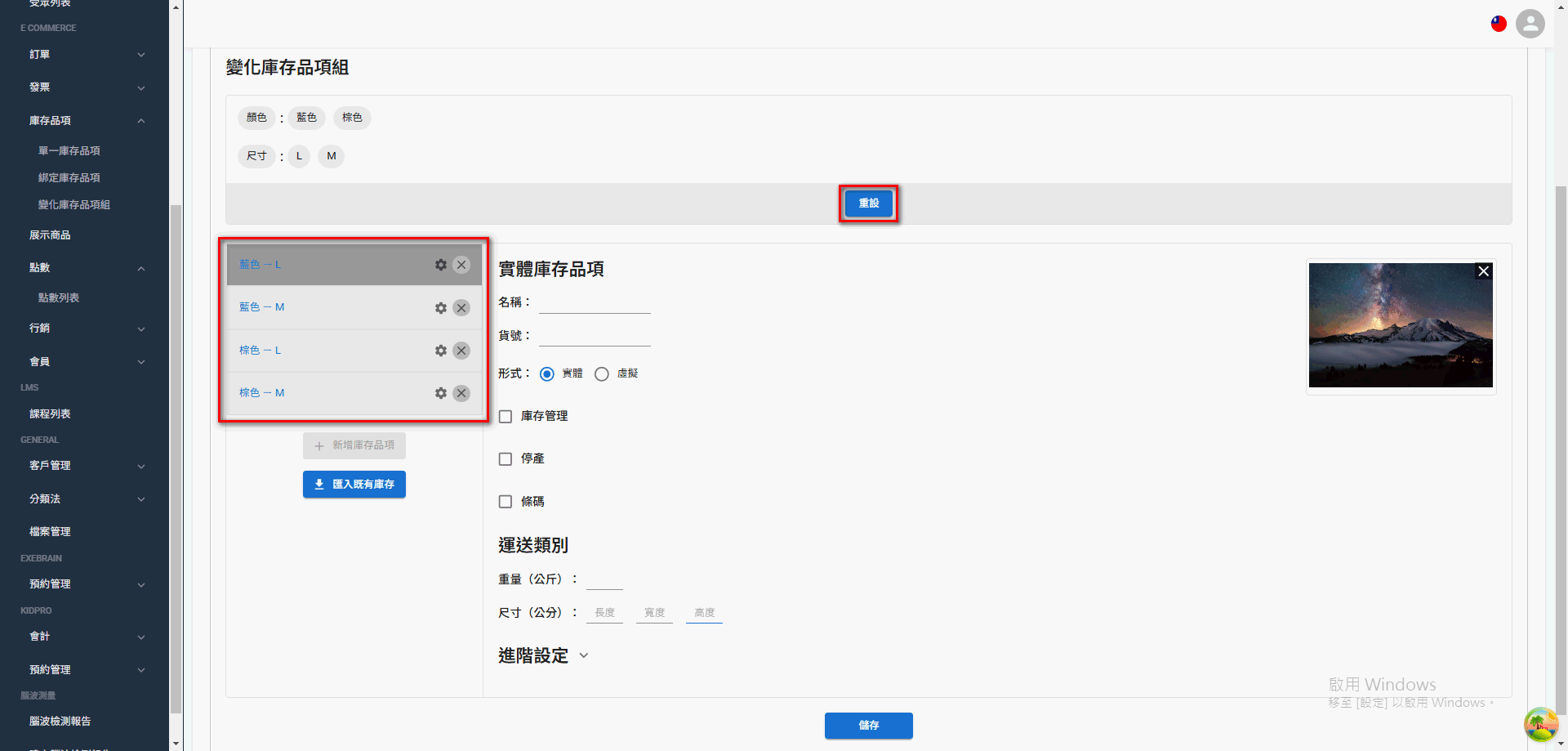Click the floating island icon at bottom right
This screenshot has width=1568, height=751.
pos(1541,724)
